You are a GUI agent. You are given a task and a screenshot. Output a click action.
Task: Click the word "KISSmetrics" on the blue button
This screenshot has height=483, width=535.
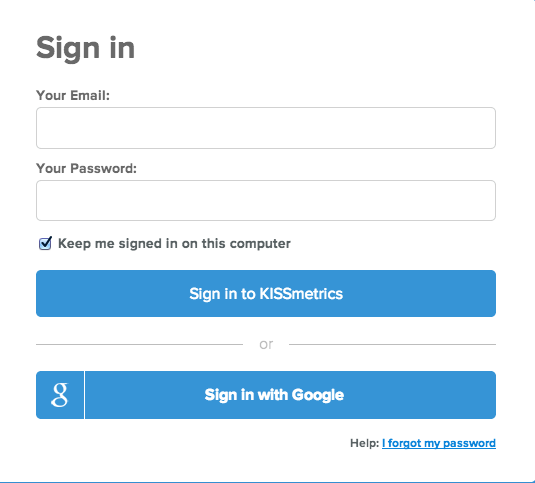click(x=301, y=293)
